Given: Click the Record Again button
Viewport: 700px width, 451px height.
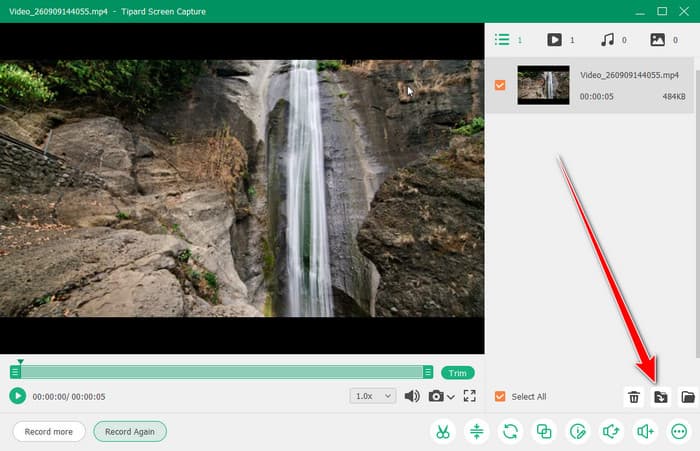Looking at the screenshot, I should coord(130,431).
